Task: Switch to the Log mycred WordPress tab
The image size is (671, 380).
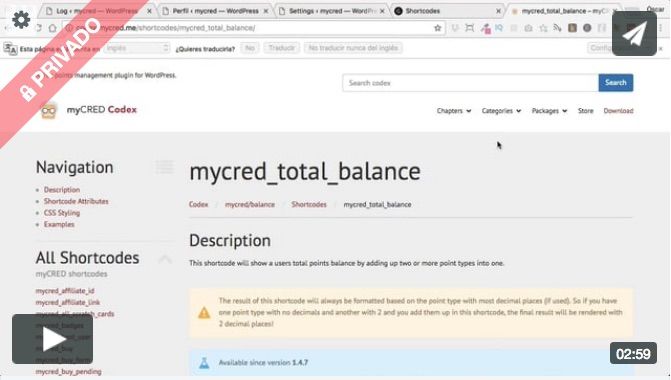Action: [x=97, y=11]
